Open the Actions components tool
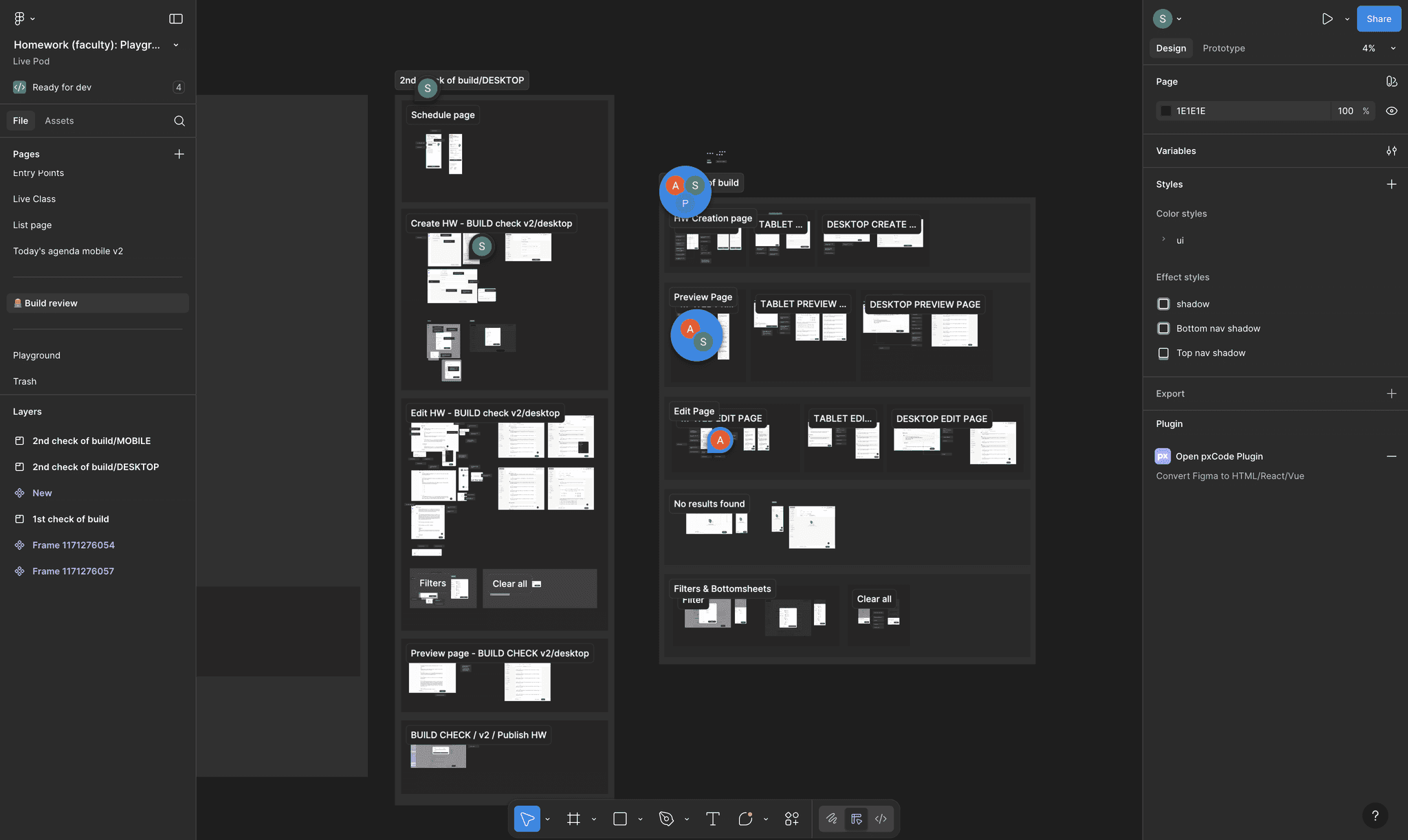Screen dimensions: 1408x840 click(x=791, y=819)
